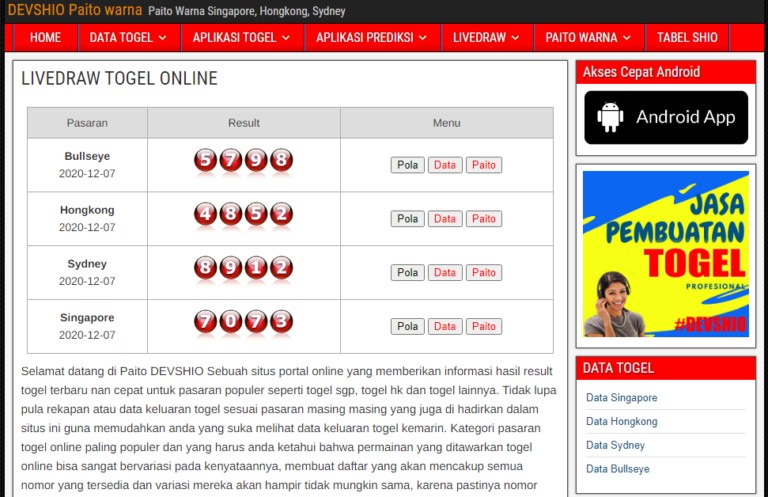This screenshot has width=768, height=497.
Task: Click ball 3 in Singapore result
Action: (x=282, y=322)
